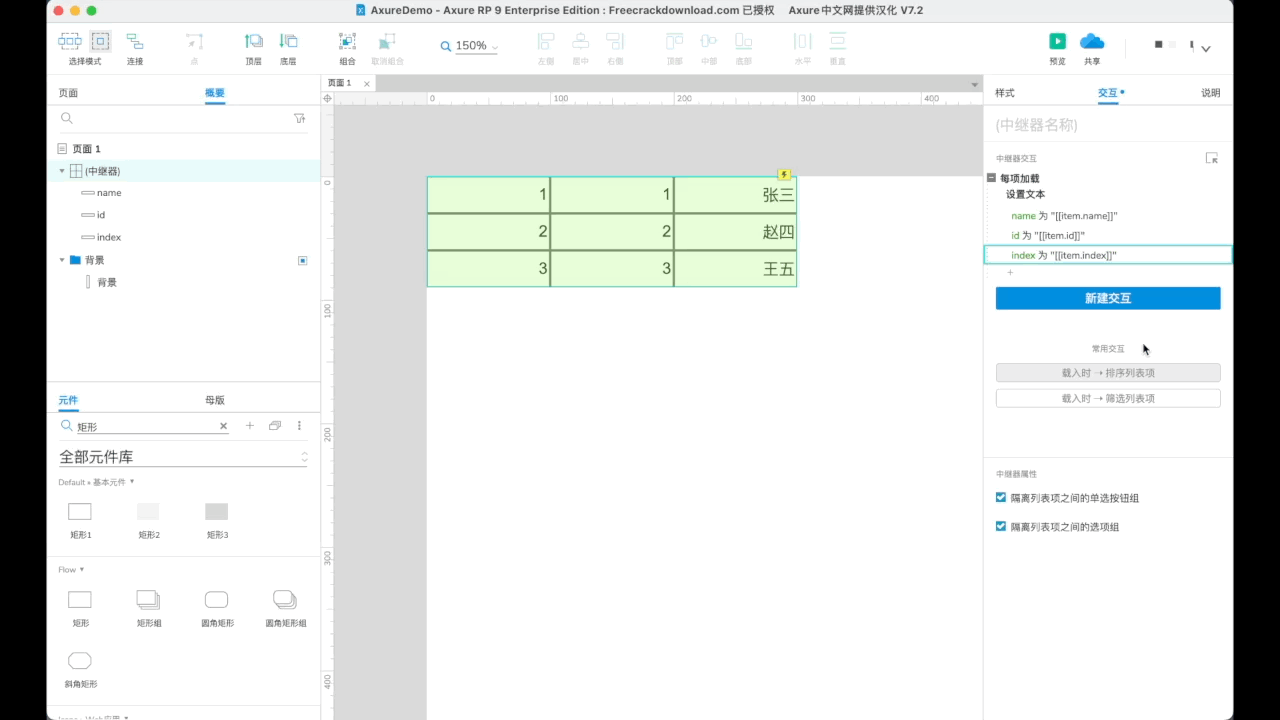Click the interaction panel pop-out icon
Screen dimensions: 1280x720
1212,158
